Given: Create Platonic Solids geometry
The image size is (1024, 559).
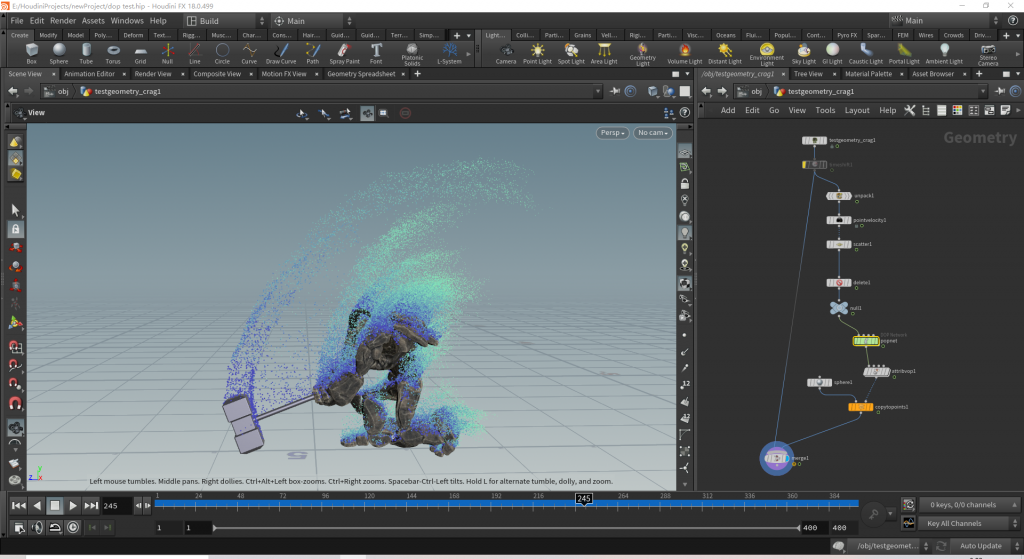Looking at the screenshot, I should pos(412,55).
